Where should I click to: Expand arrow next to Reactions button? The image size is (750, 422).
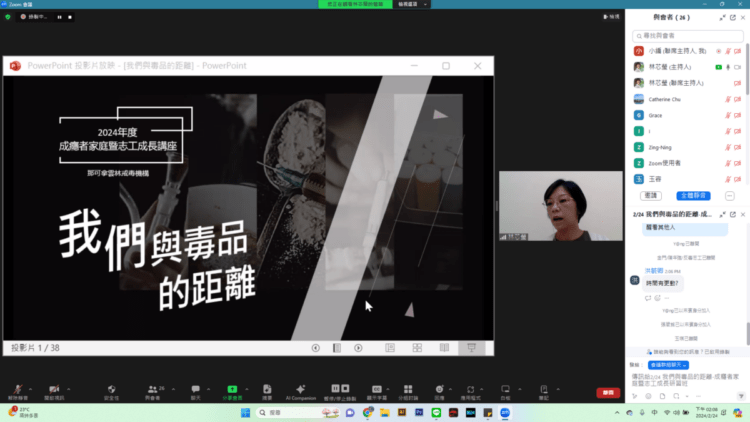tap(450, 389)
